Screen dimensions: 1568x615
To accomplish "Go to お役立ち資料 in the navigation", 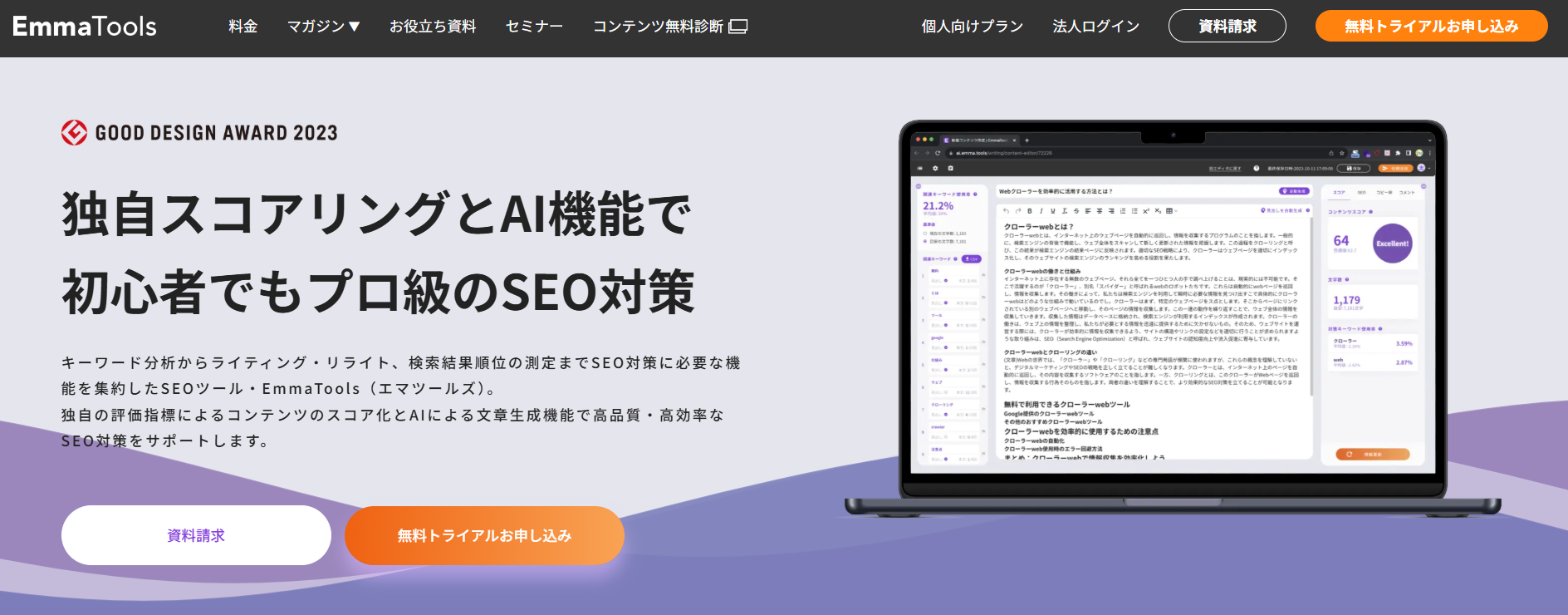I will click(433, 27).
